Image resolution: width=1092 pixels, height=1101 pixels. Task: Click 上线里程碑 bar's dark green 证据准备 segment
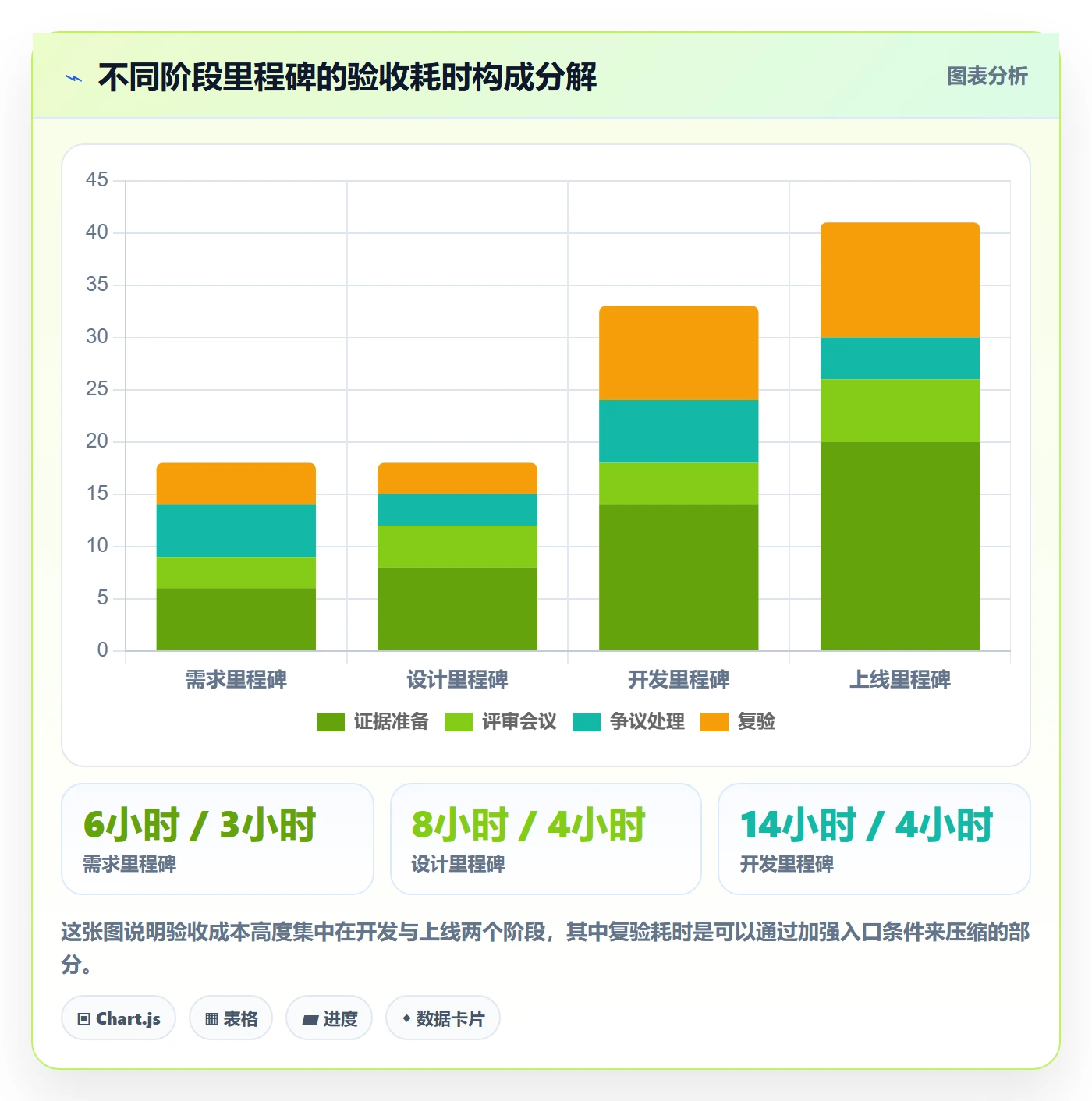[x=900, y=546]
